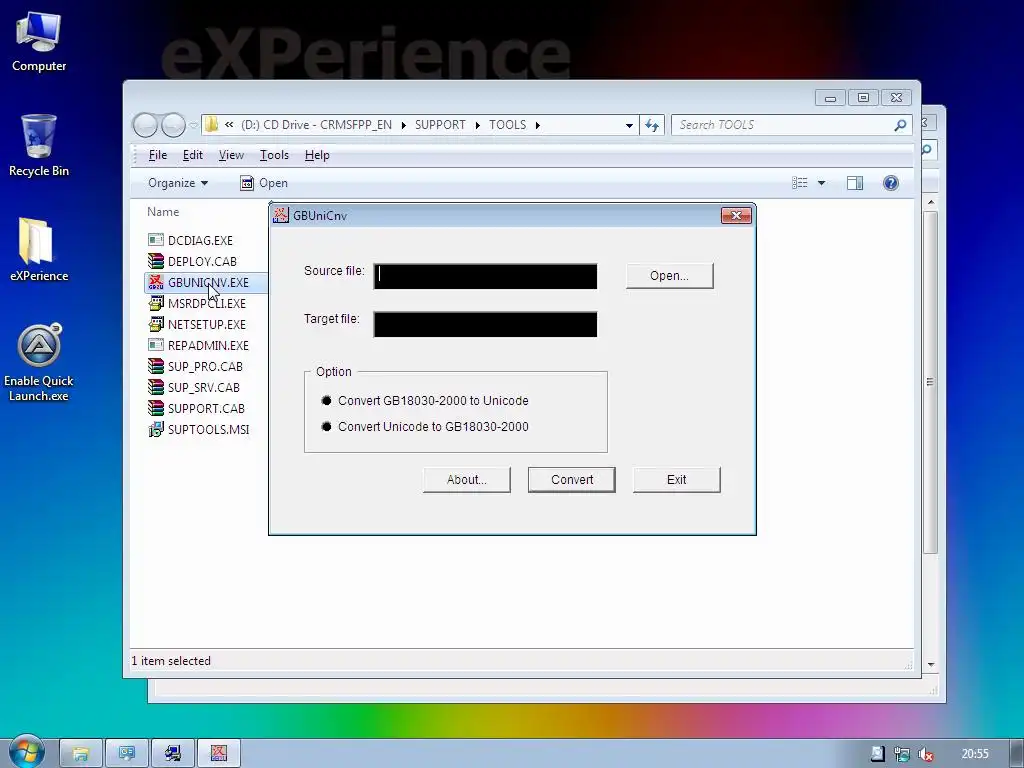Select Convert Unicode to GB18030-2000 option
The height and width of the screenshot is (768, 1024).
(425, 426)
